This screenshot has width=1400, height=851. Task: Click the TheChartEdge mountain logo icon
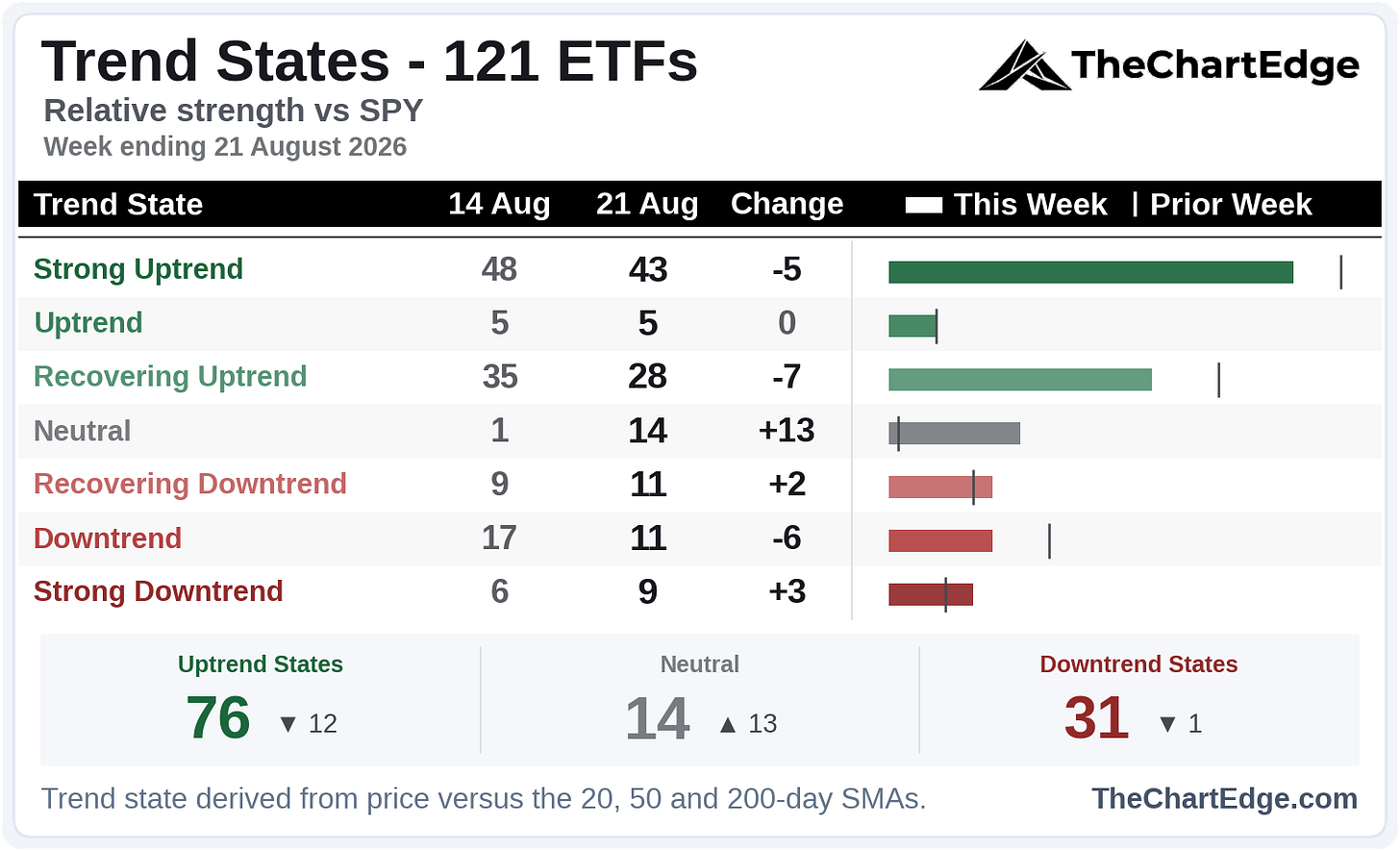pos(1024,65)
